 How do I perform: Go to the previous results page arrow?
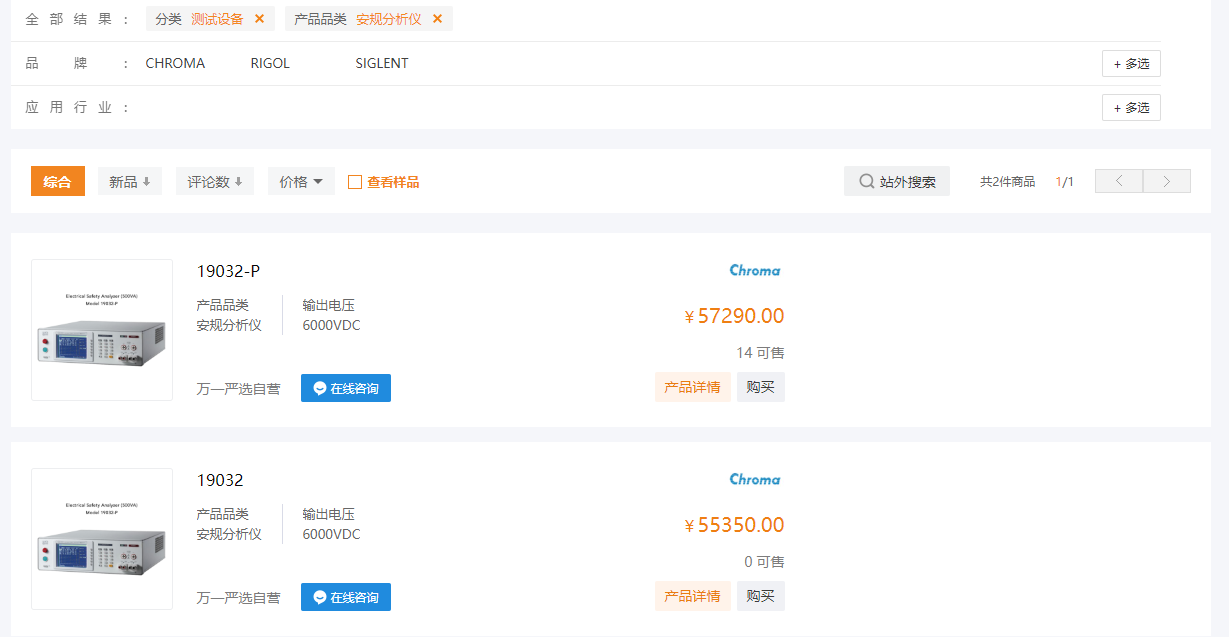1119,181
